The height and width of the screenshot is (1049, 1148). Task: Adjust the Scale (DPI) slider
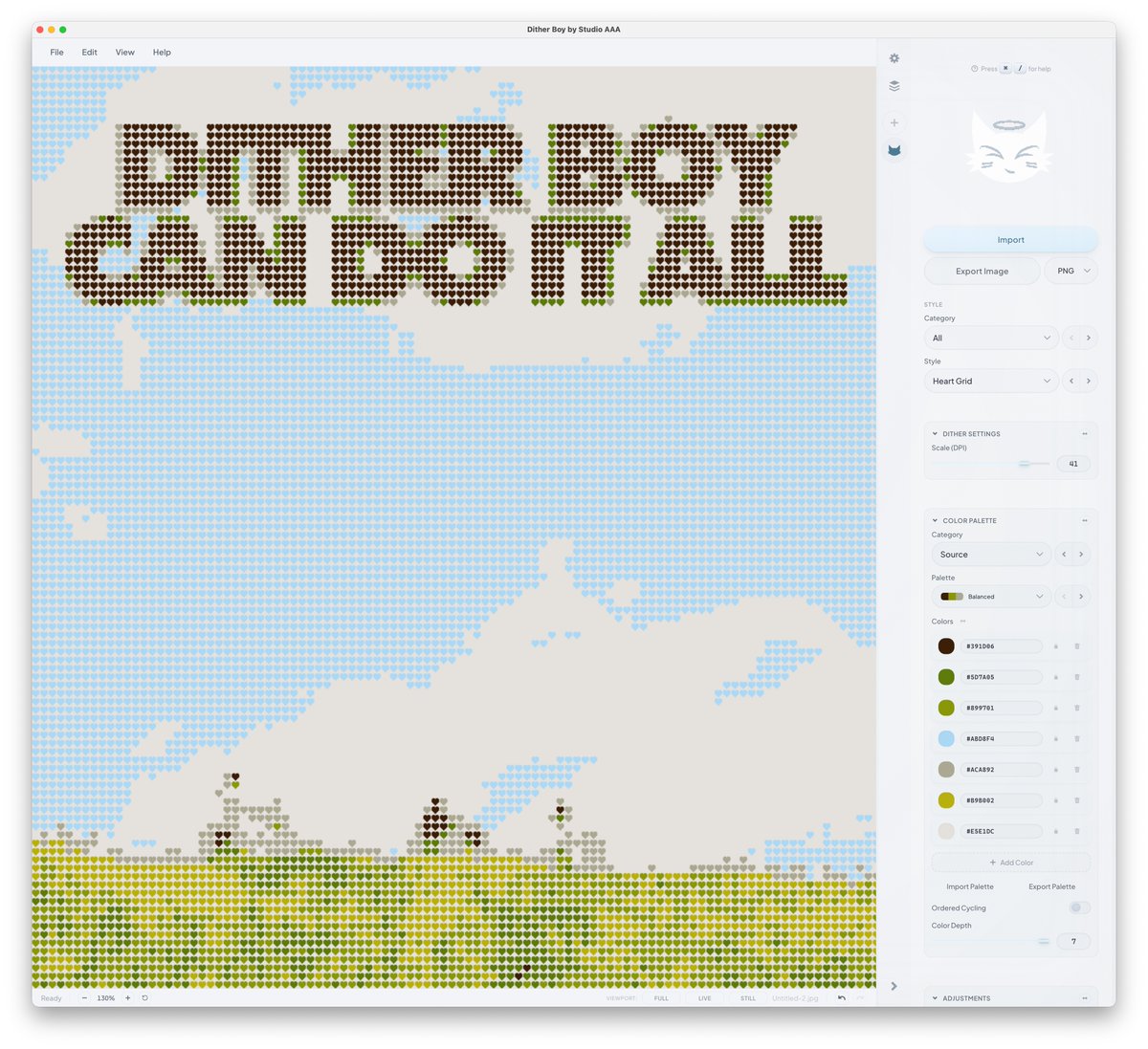point(991,464)
